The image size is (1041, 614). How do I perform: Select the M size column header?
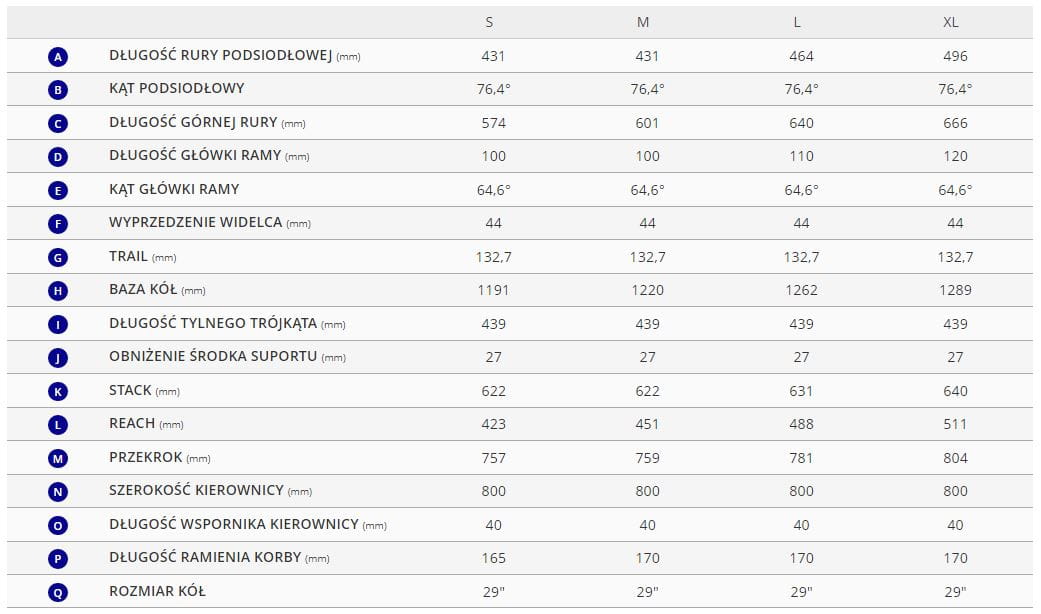pyautogui.click(x=643, y=22)
